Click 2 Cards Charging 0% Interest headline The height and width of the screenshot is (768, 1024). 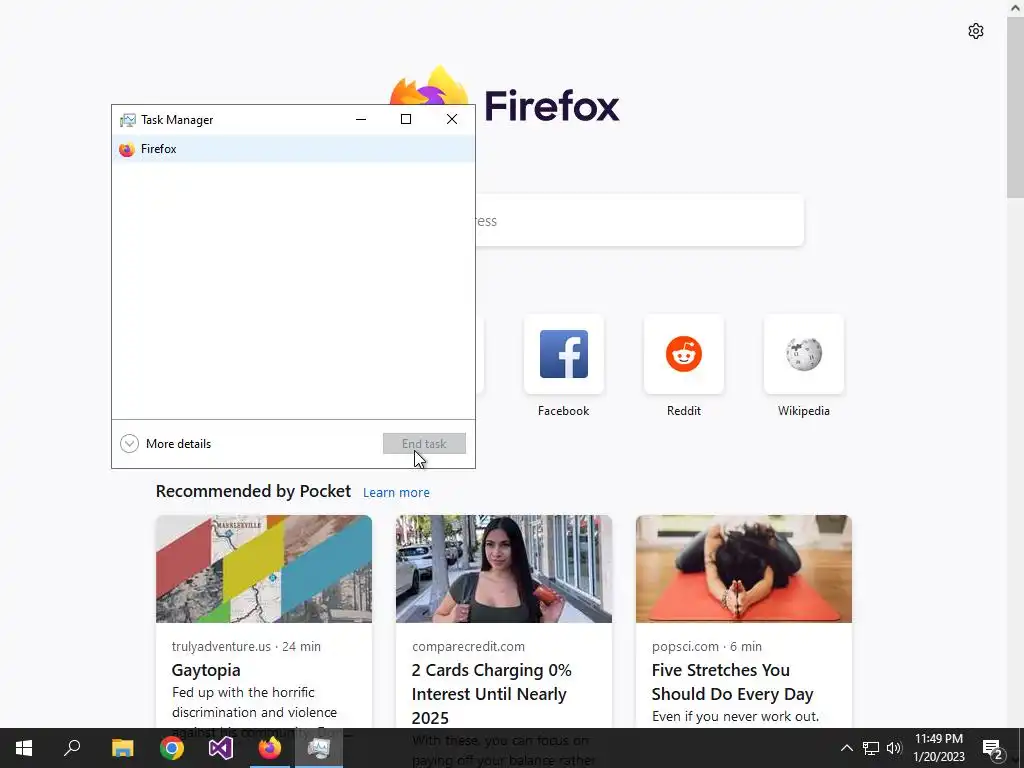[492, 694]
